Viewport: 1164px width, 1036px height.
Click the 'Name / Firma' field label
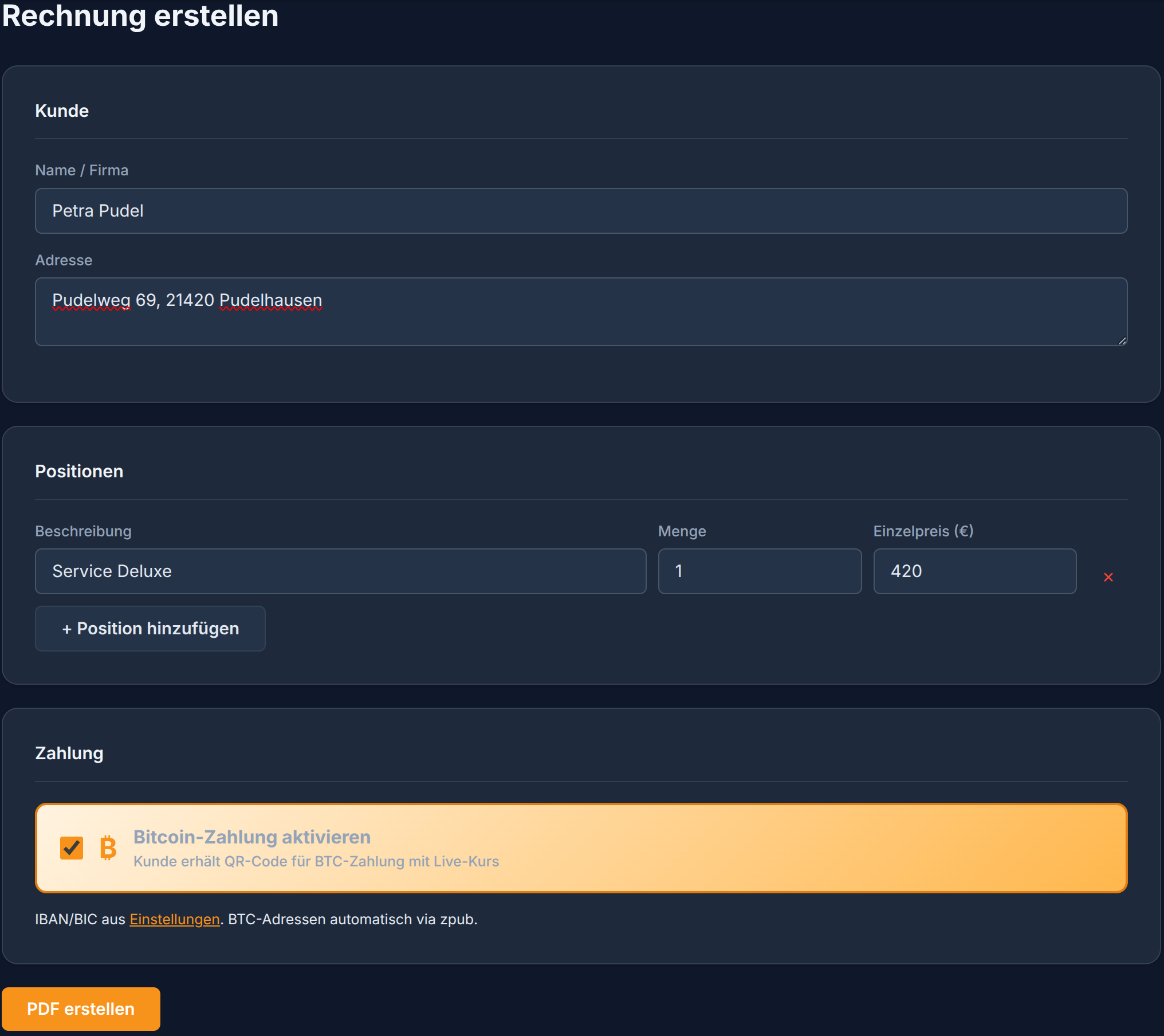(x=81, y=170)
